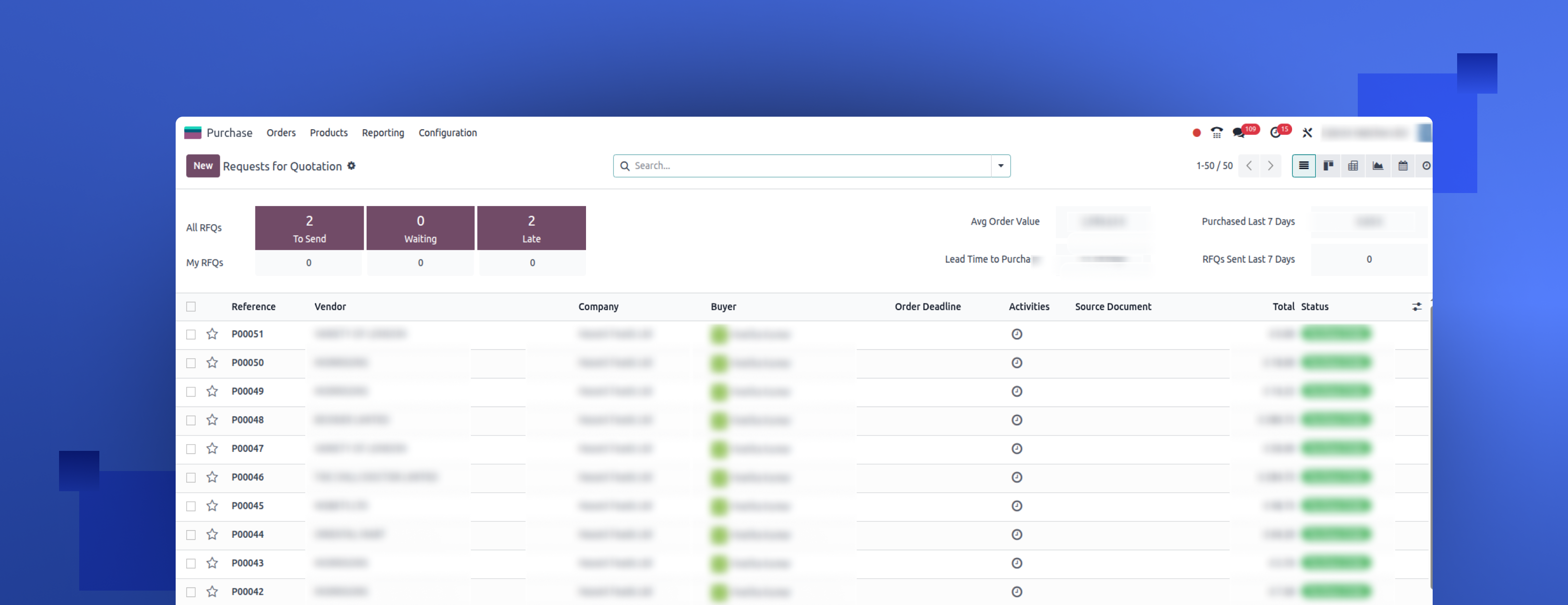1568x605 pixels.
Task: Open the Reporting menu
Action: [x=382, y=133]
